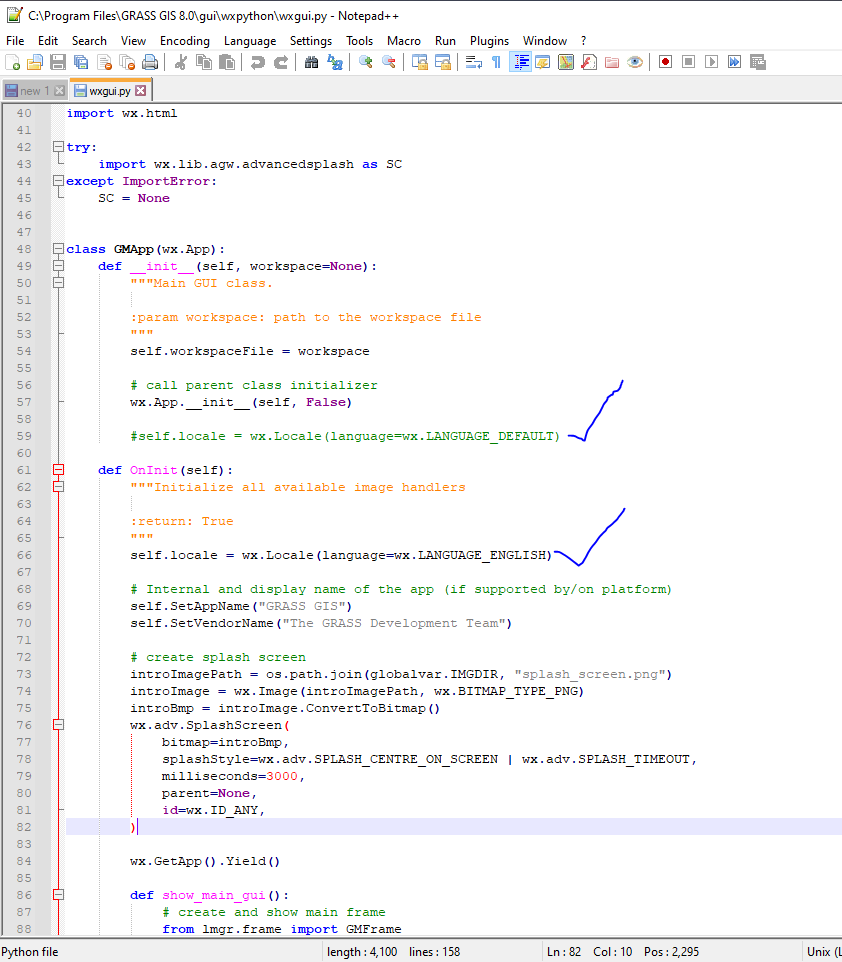Viewport: 842px width, 962px height.
Task: Click the Stop Recording macro icon
Action: 689,62
